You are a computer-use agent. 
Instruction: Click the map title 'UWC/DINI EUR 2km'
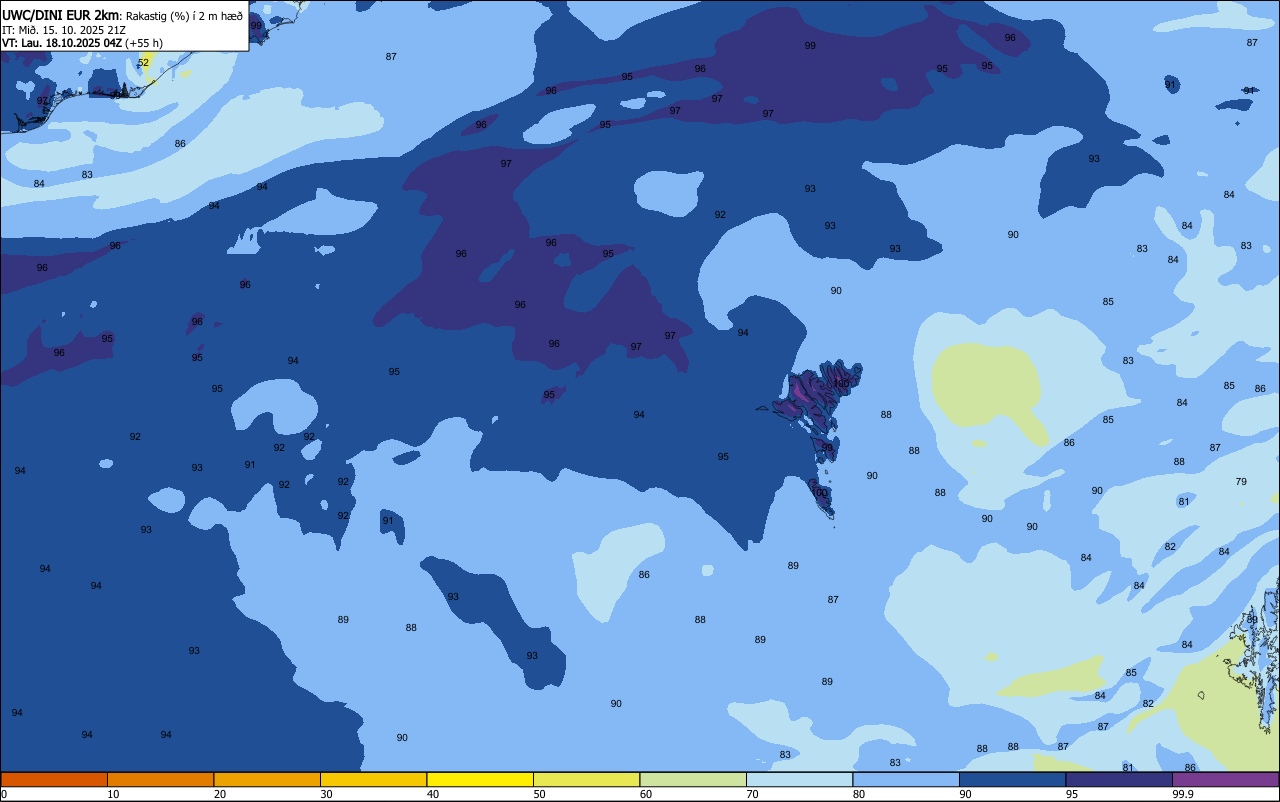[60, 15]
